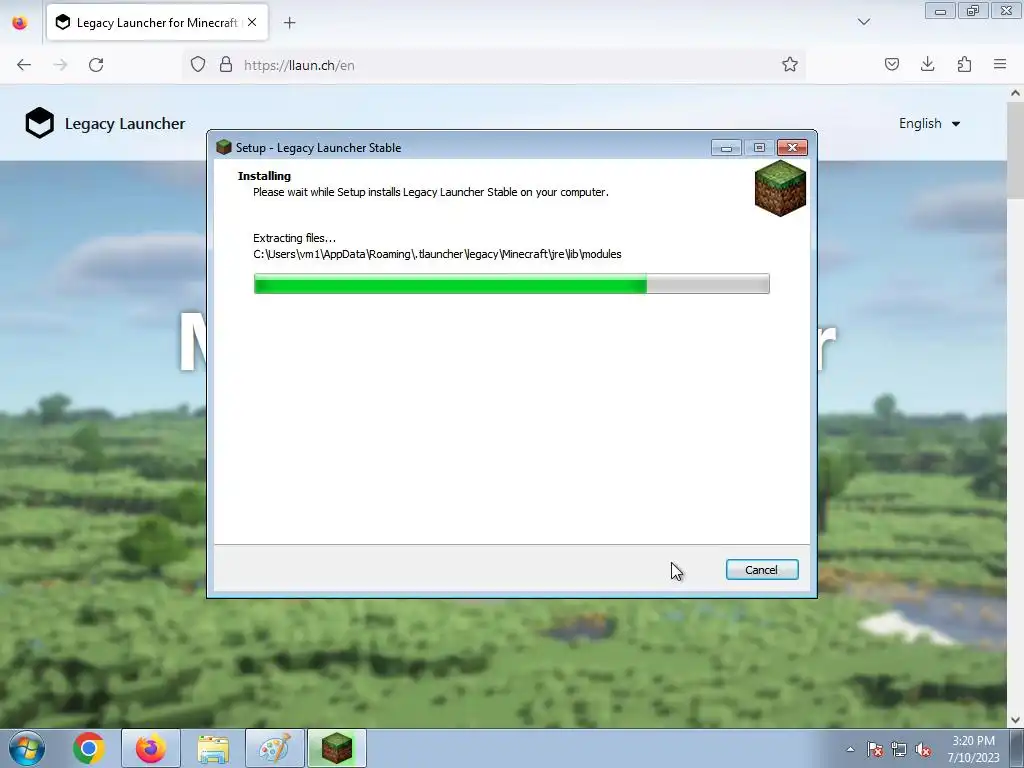Bookmark this page with the star

(790, 65)
